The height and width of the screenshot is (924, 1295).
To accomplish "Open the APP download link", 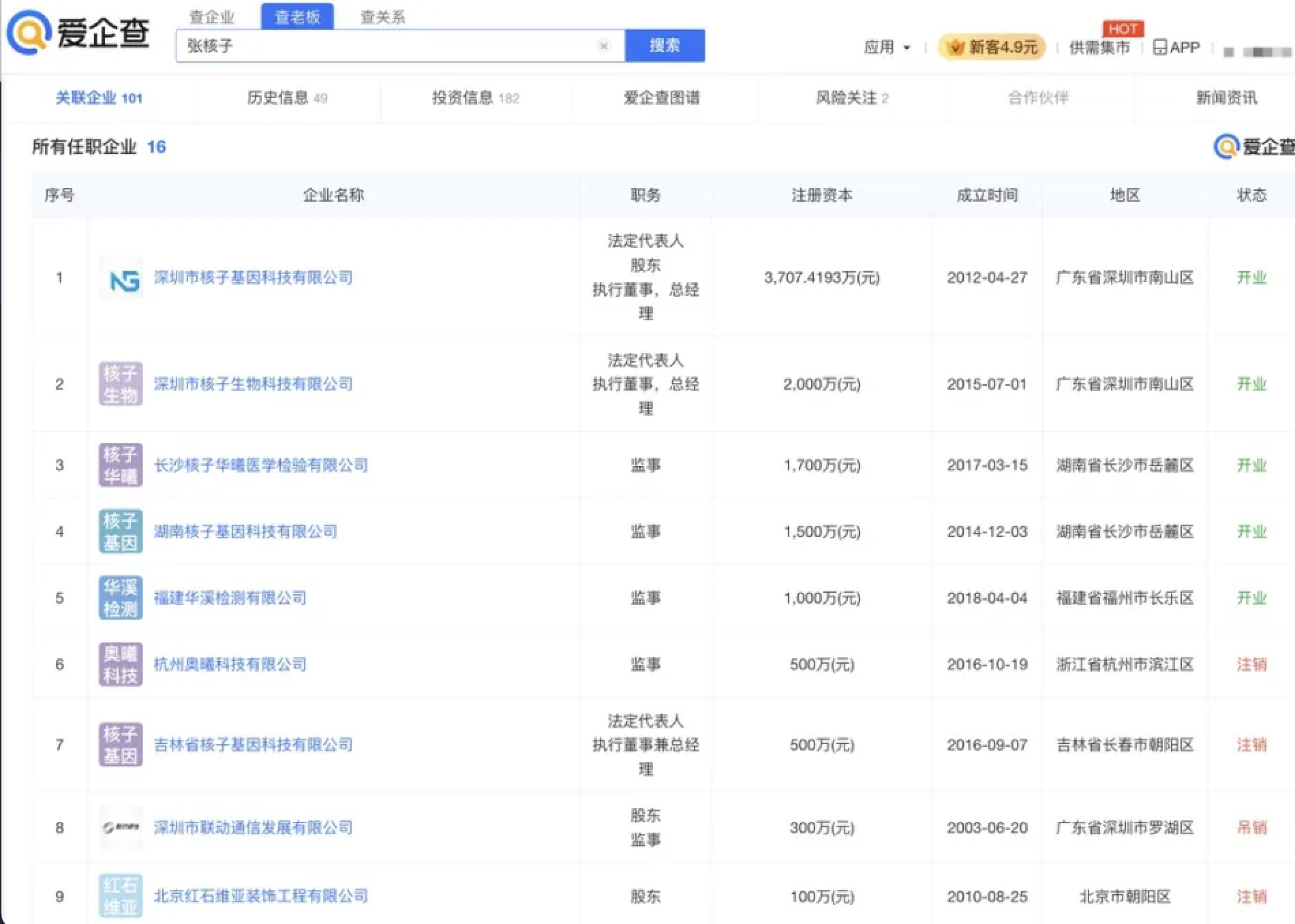I will [1176, 47].
